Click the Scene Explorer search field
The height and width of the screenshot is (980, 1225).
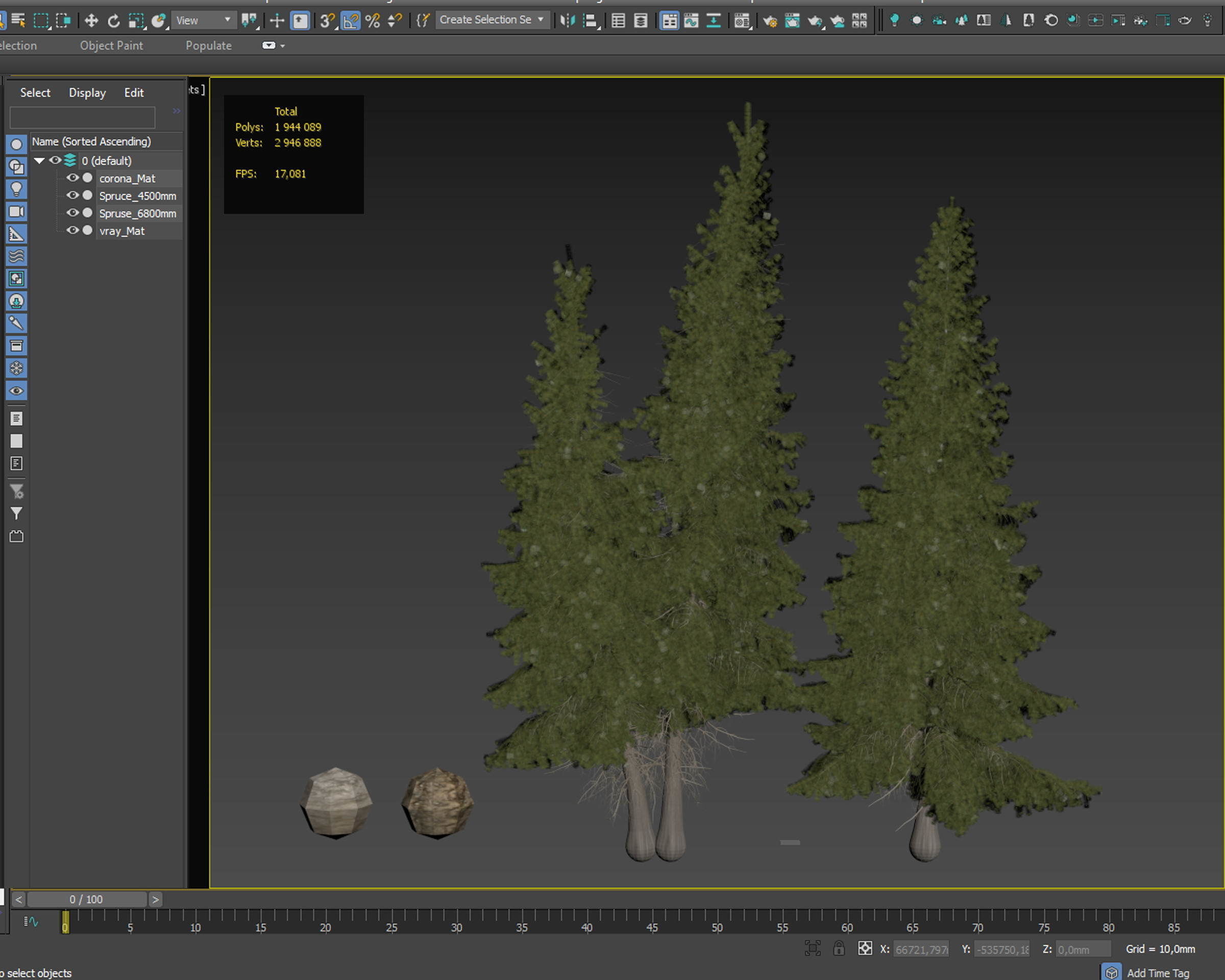click(x=82, y=117)
